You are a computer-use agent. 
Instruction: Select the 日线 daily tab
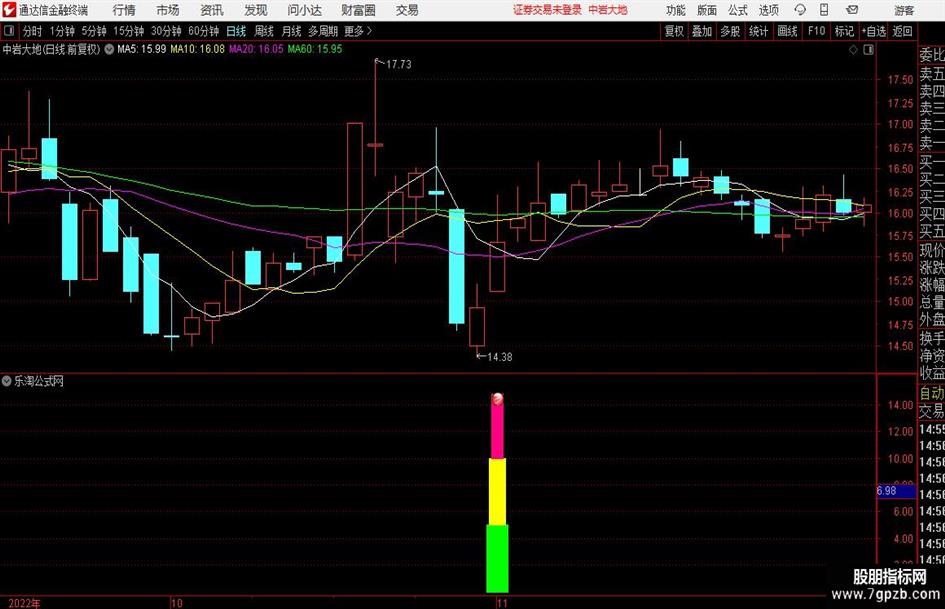tap(236, 31)
